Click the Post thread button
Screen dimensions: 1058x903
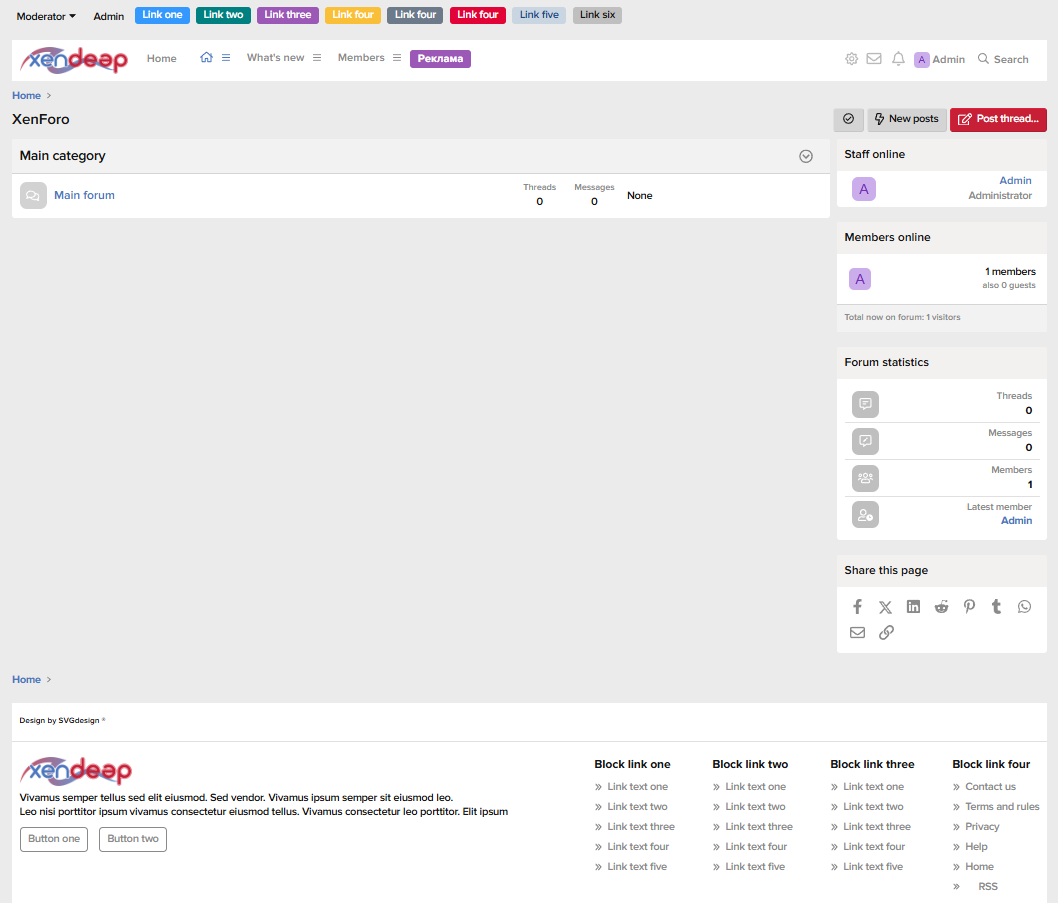998,119
